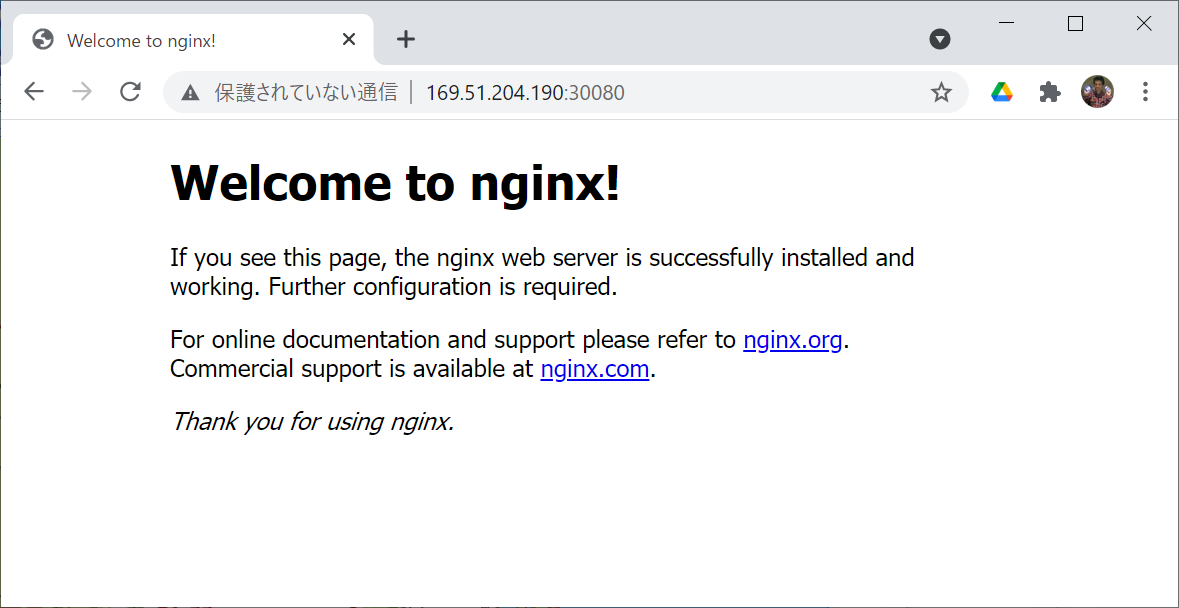Viewport: 1179px width, 608px height.
Task: Maximize the Chrome window
Action: tap(1075, 23)
